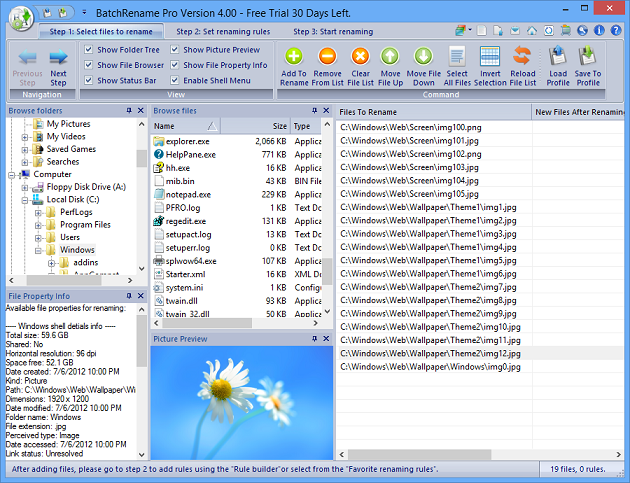This screenshot has height=483, width=630.
Task: Click the daisy picture preview image
Action: [x=241, y=403]
